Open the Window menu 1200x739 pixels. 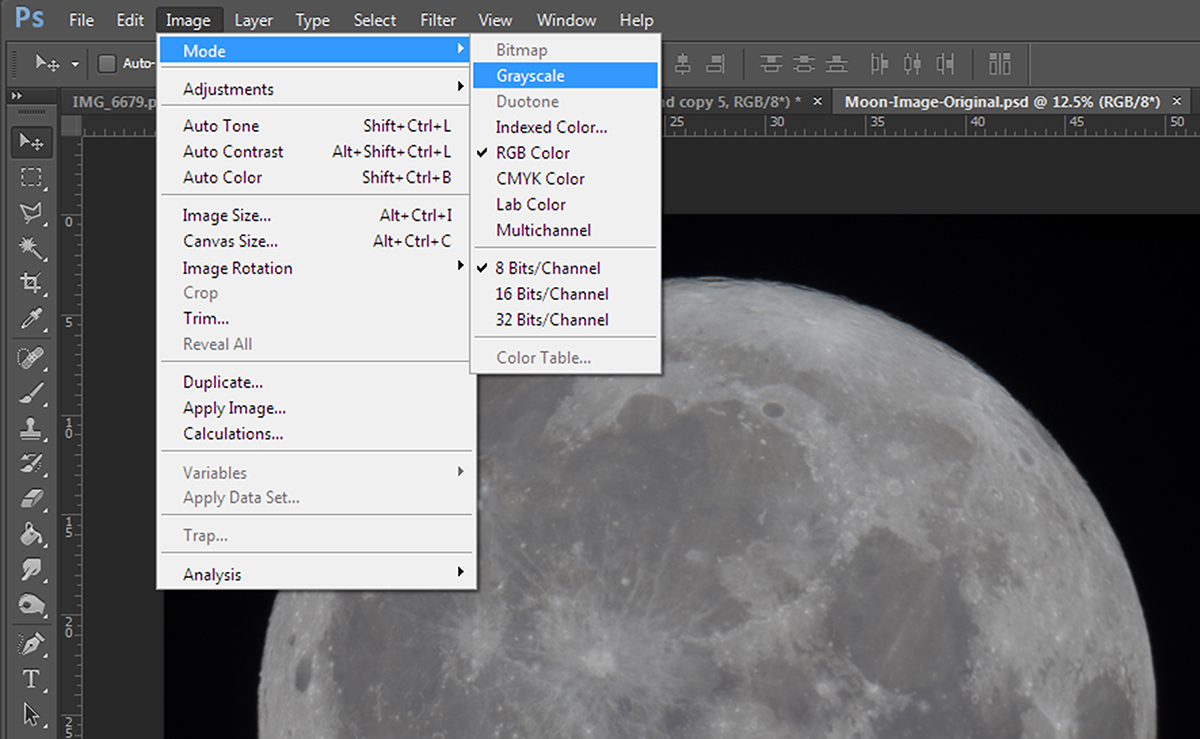(567, 20)
